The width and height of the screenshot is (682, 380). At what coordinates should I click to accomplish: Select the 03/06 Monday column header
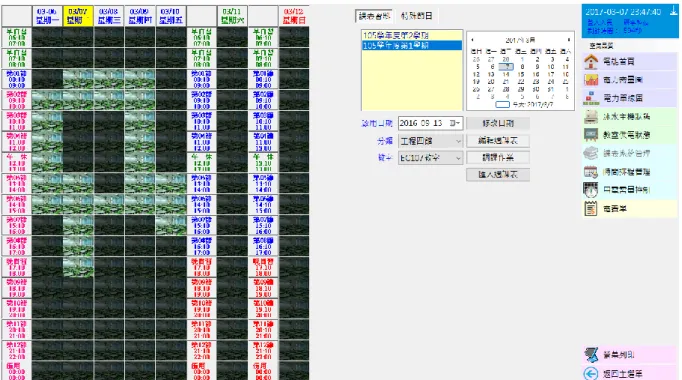tap(47, 16)
